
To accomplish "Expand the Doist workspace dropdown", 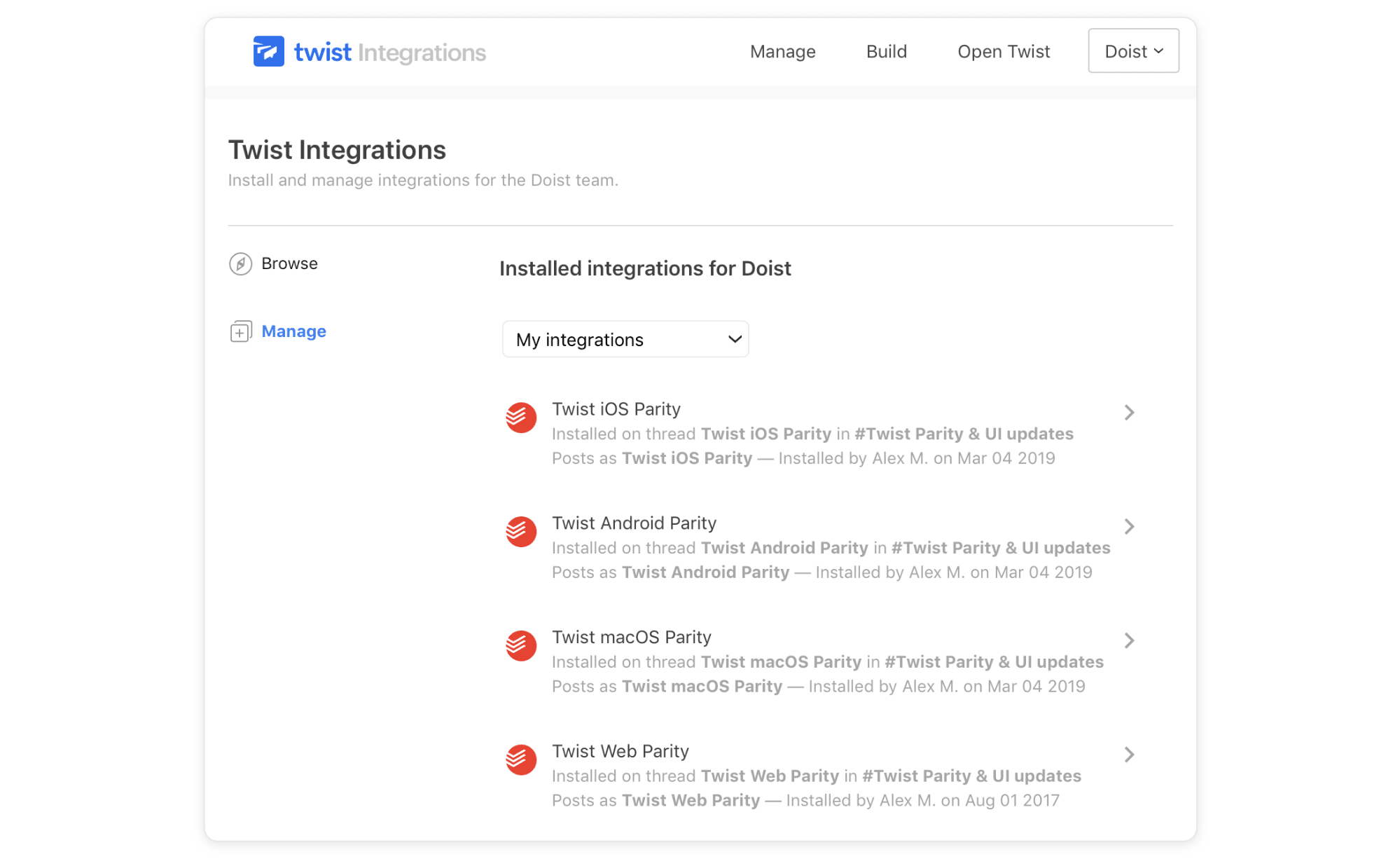I will pyautogui.click(x=1132, y=50).
